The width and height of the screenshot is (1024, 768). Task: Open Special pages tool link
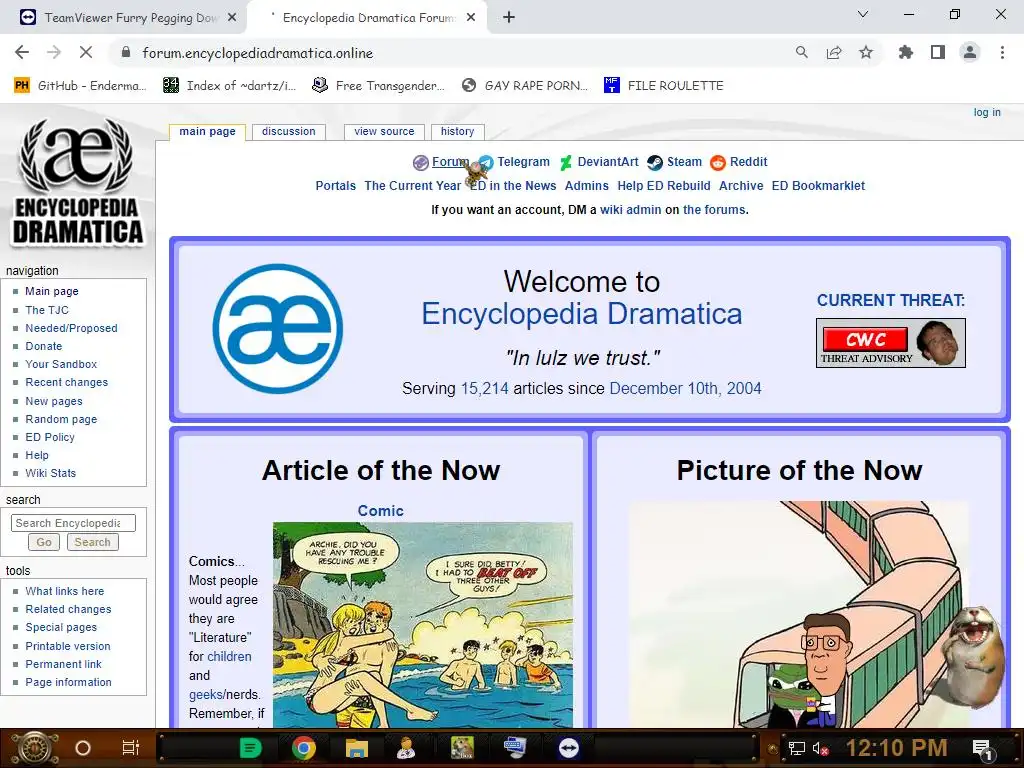[61, 627]
